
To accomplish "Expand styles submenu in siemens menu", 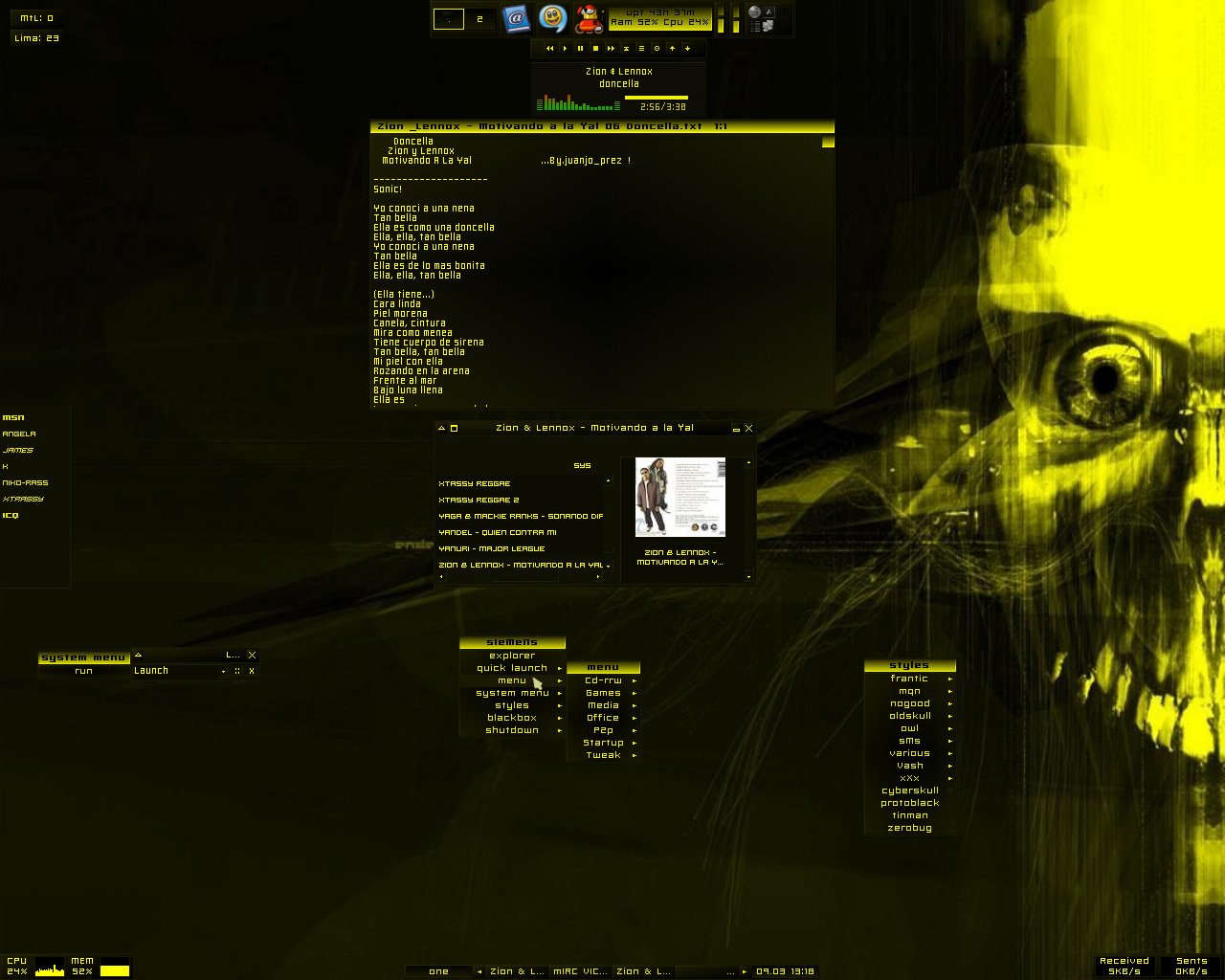I will pos(512,705).
